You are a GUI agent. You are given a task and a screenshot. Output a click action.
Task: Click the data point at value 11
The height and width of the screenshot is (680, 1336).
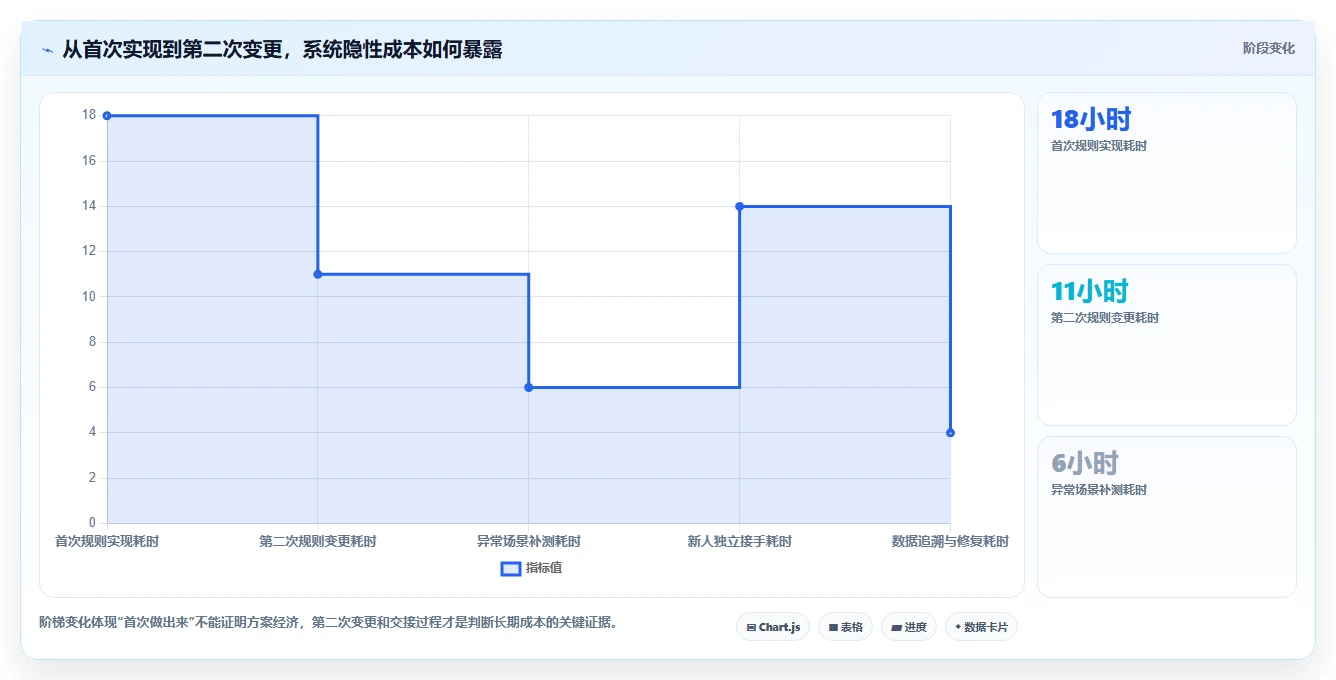point(318,274)
